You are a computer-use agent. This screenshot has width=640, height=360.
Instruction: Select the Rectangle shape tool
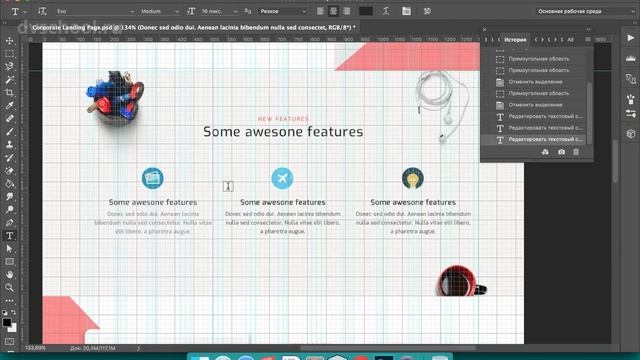(x=9, y=262)
